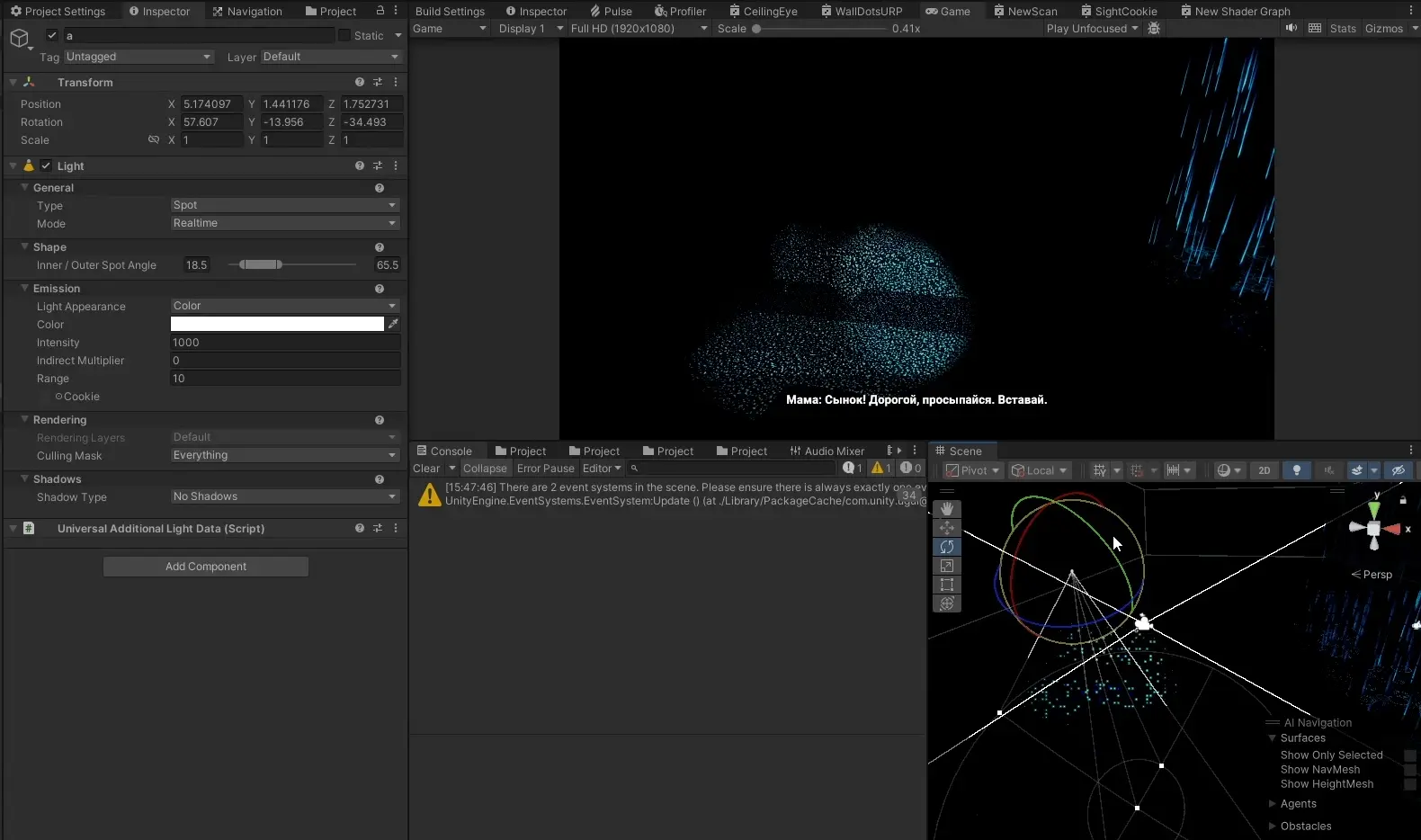Select the Hand view tool in Scene

pyautogui.click(x=946, y=509)
